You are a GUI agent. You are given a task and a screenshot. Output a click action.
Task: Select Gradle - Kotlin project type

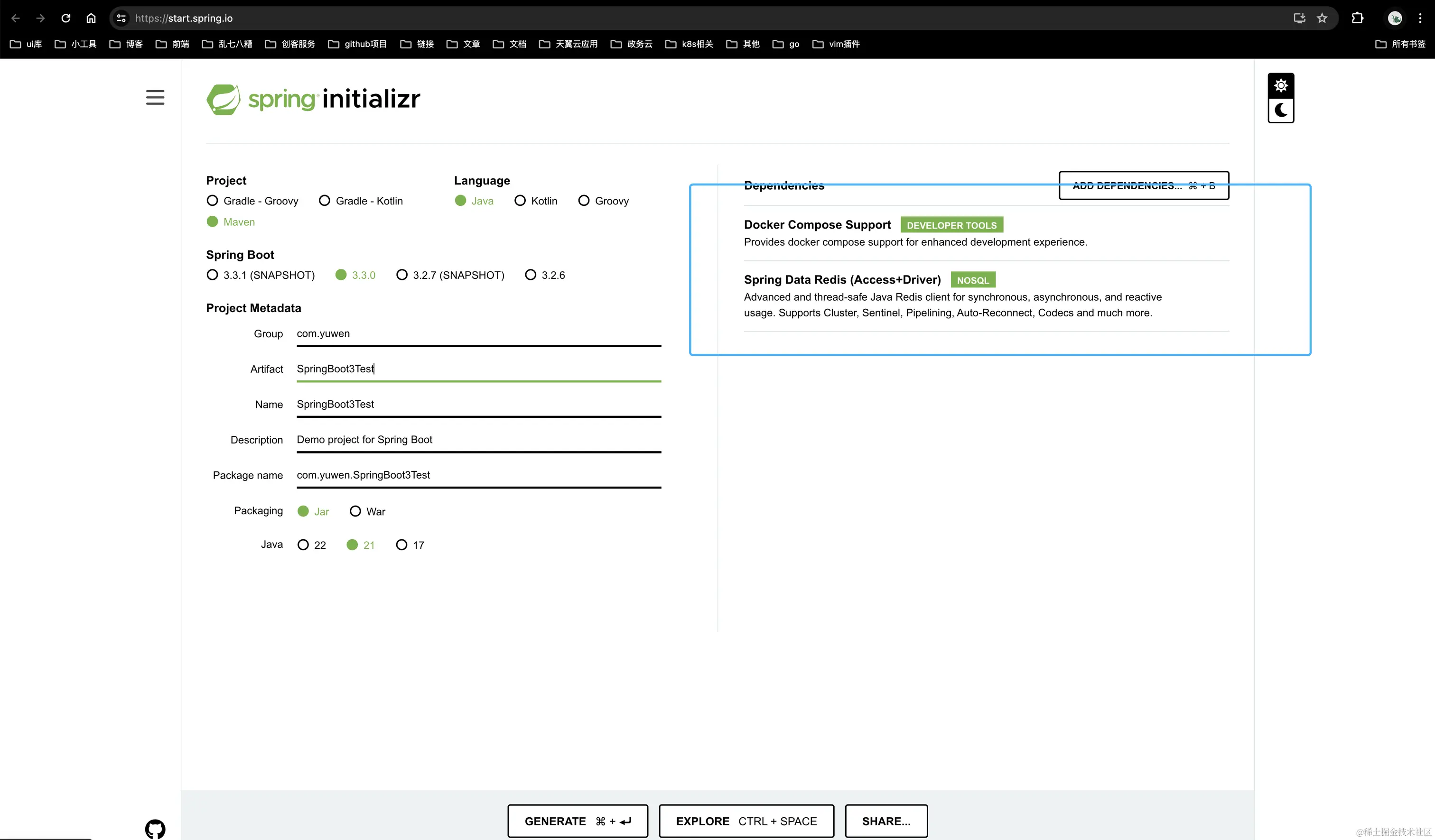pyautogui.click(x=325, y=201)
